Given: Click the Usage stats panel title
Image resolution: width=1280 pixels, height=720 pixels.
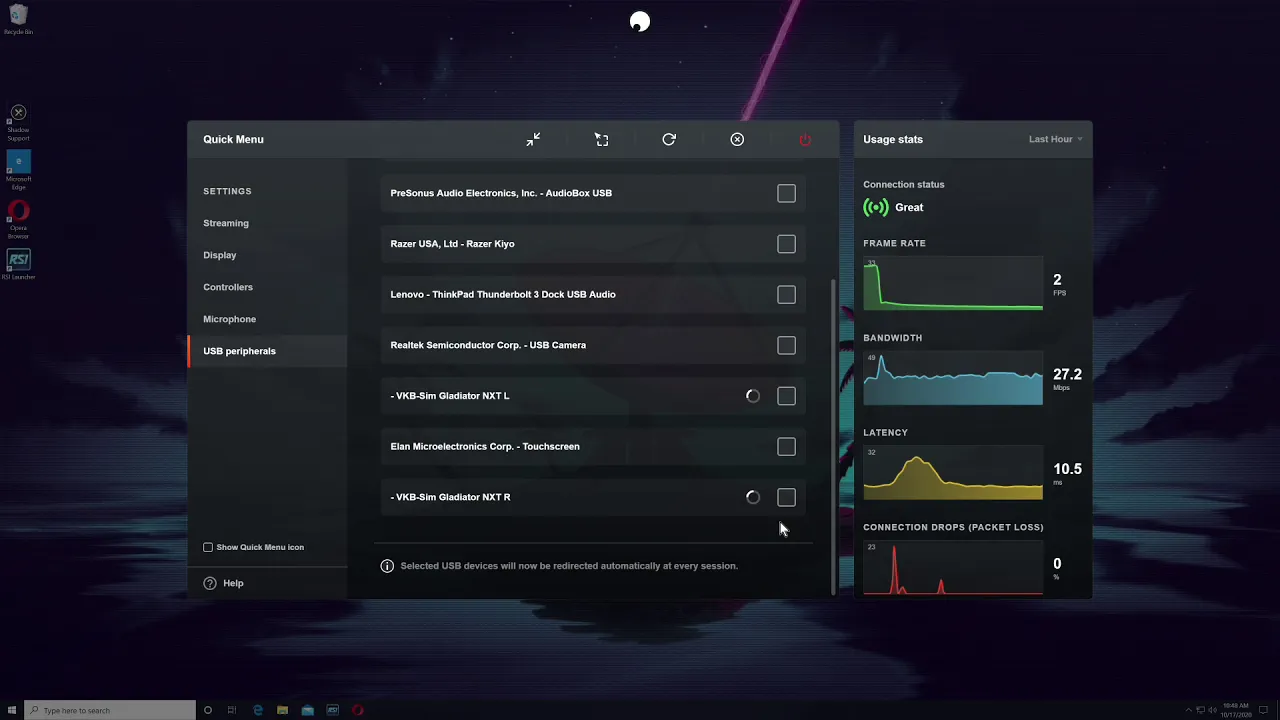Looking at the screenshot, I should [x=893, y=139].
